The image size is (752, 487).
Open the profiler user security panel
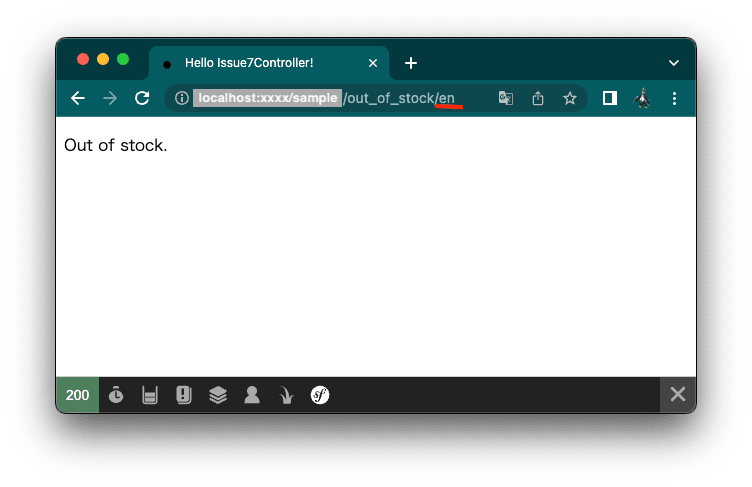pos(252,395)
